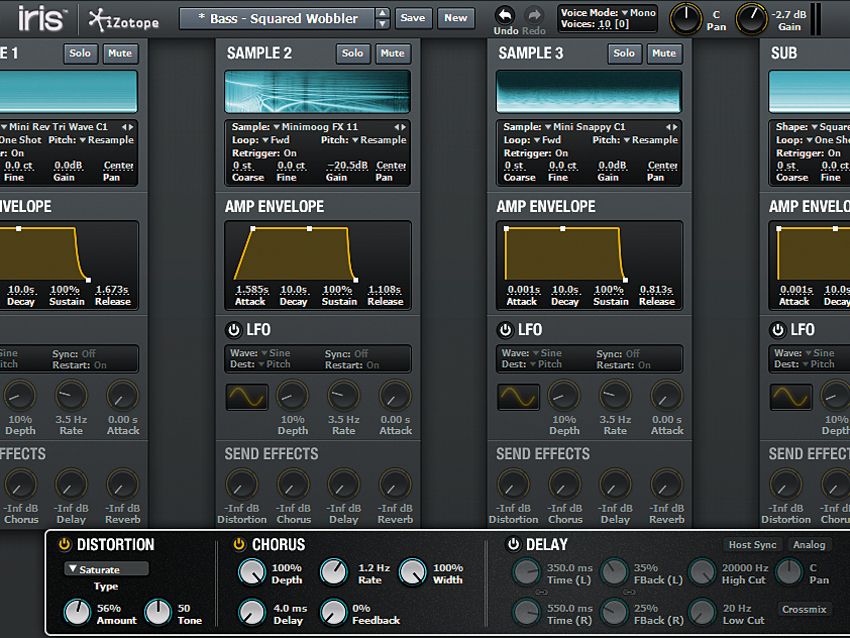Toggle Sub LFO power icon
The height and width of the screenshot is (638, 850).
coord(778,330)
